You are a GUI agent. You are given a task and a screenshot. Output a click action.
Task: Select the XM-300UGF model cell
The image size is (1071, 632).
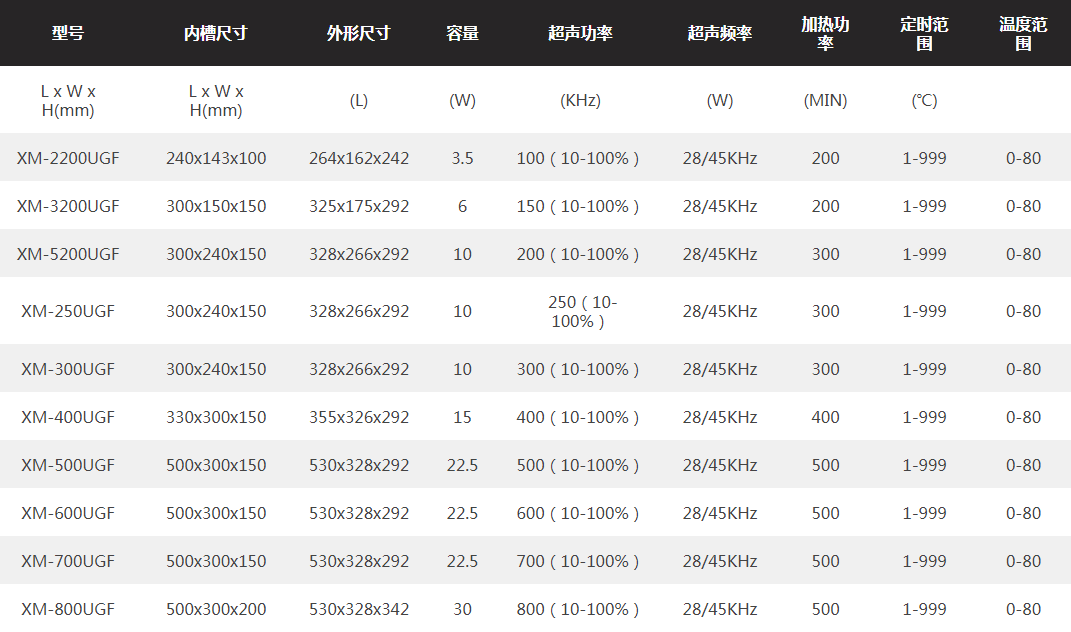(68, 369)
